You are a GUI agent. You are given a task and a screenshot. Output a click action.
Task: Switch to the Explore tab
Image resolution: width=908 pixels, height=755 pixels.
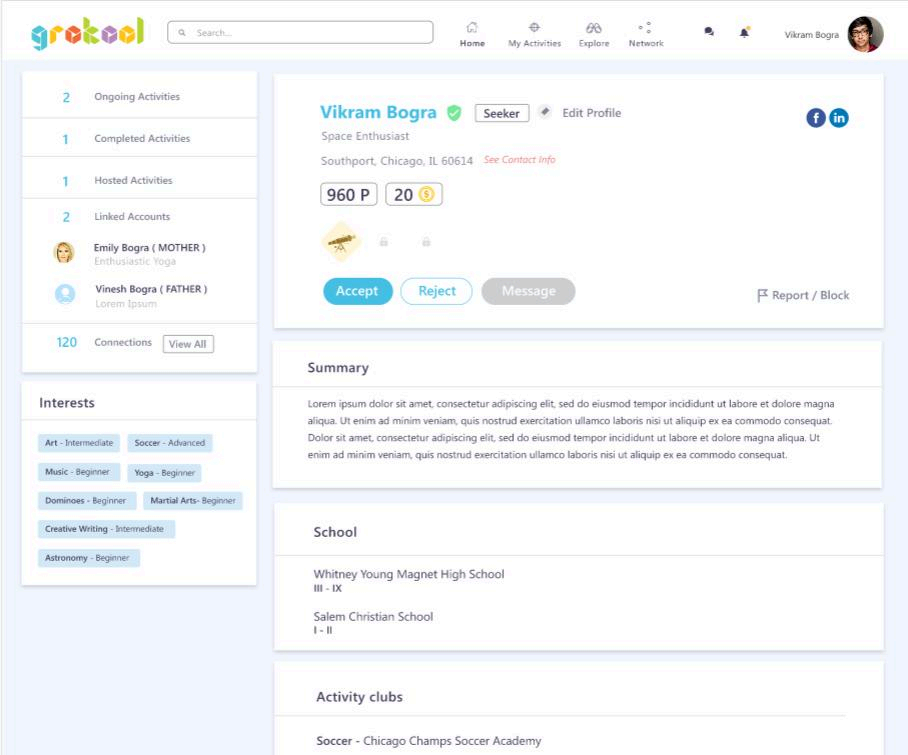tap(593, 34)
